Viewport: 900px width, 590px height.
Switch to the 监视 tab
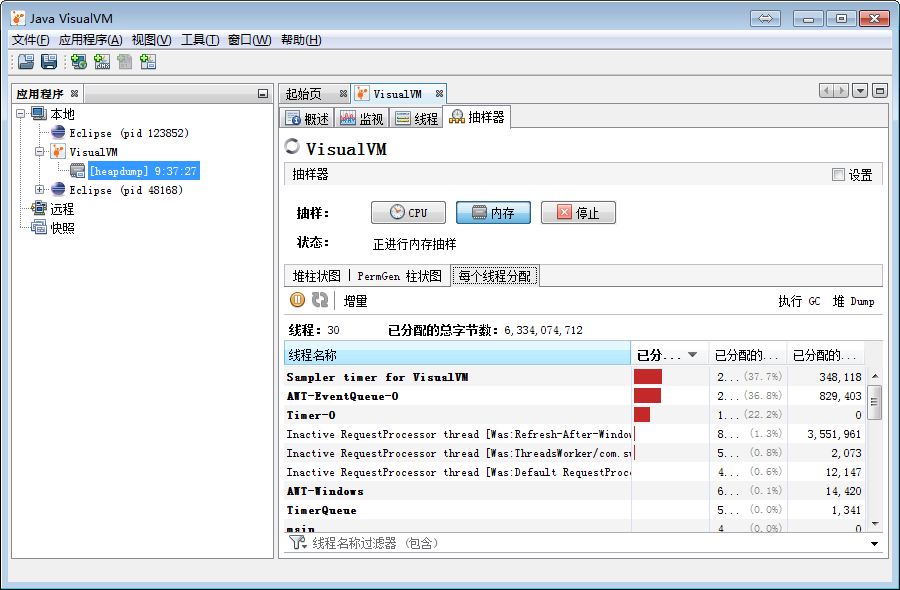point(362,118)
